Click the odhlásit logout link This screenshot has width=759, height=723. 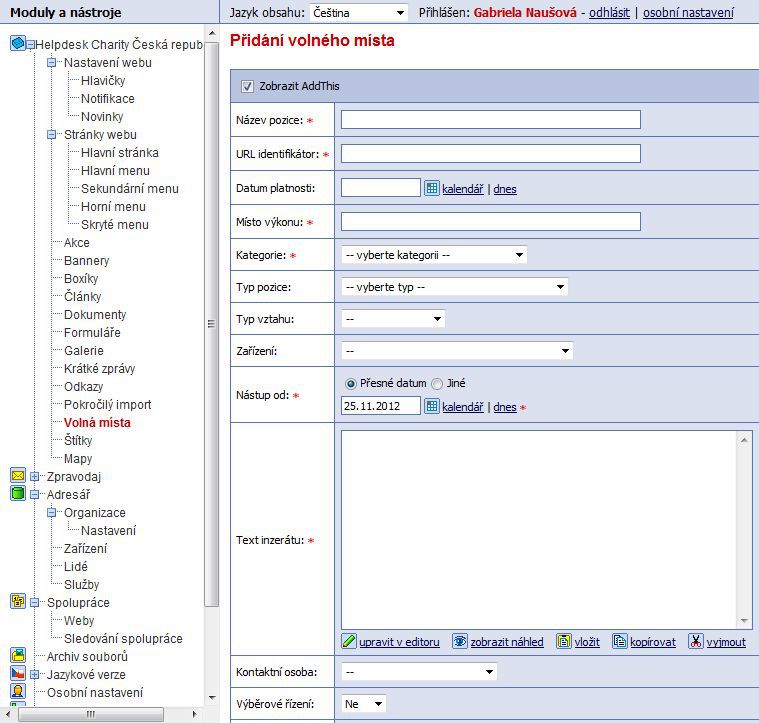609,13
